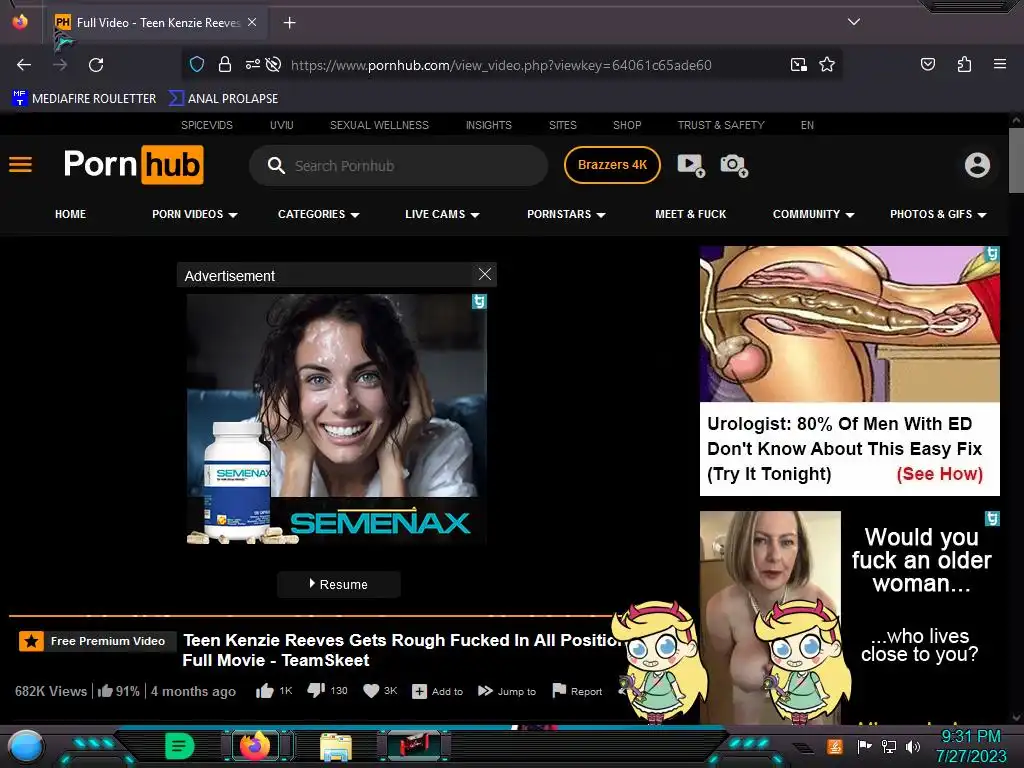Click the Resume button under the ad
Viewport: 1024px width, 768px height.
(338, 584)
